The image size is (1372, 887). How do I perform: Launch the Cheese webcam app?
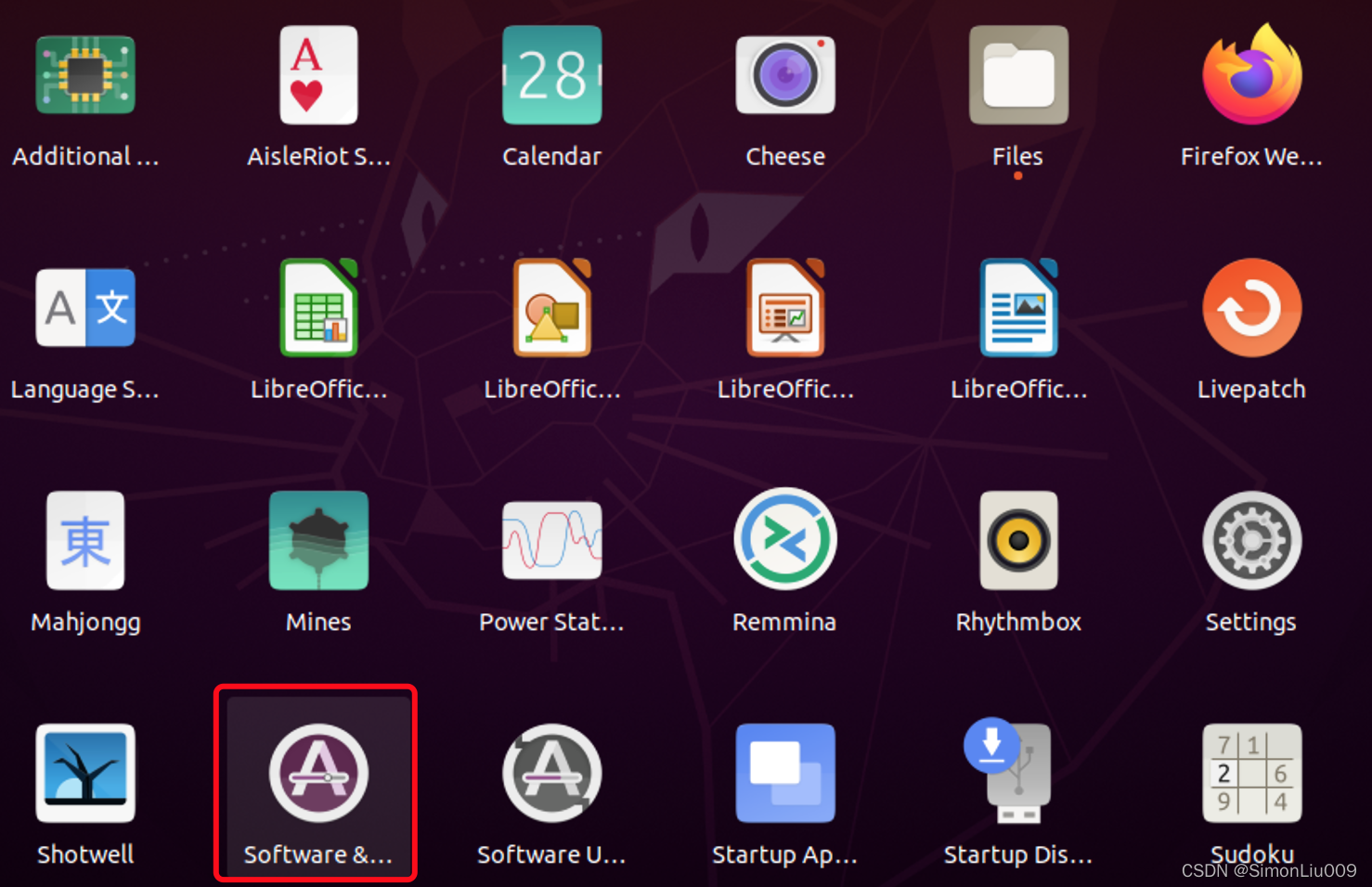pos(785,75)
